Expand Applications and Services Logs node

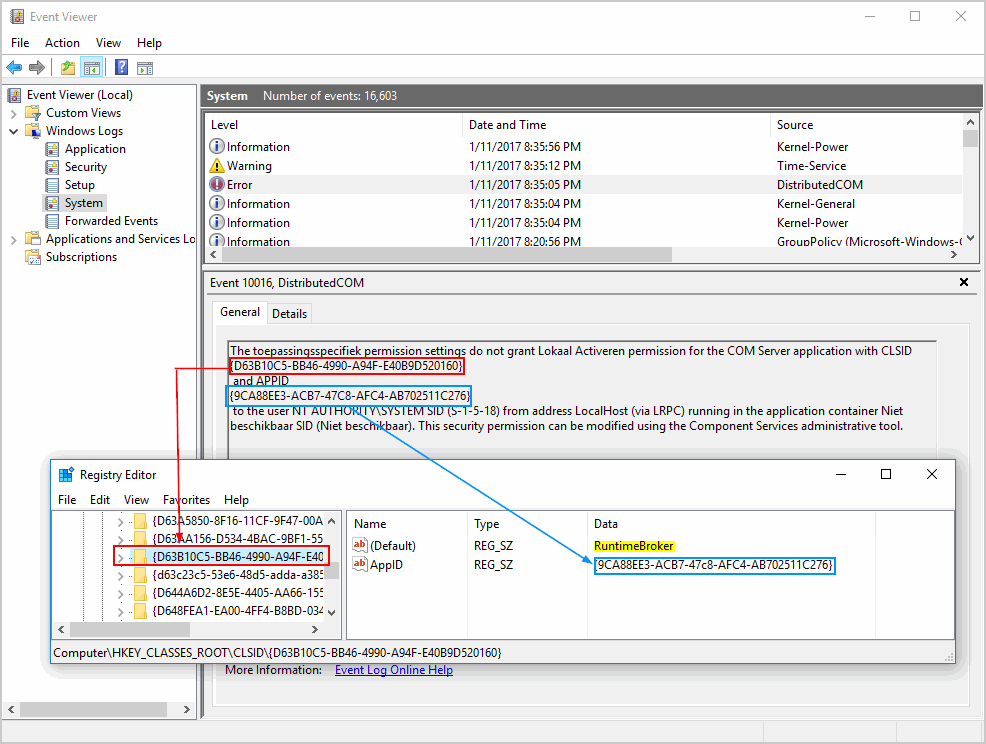(13, 239)
